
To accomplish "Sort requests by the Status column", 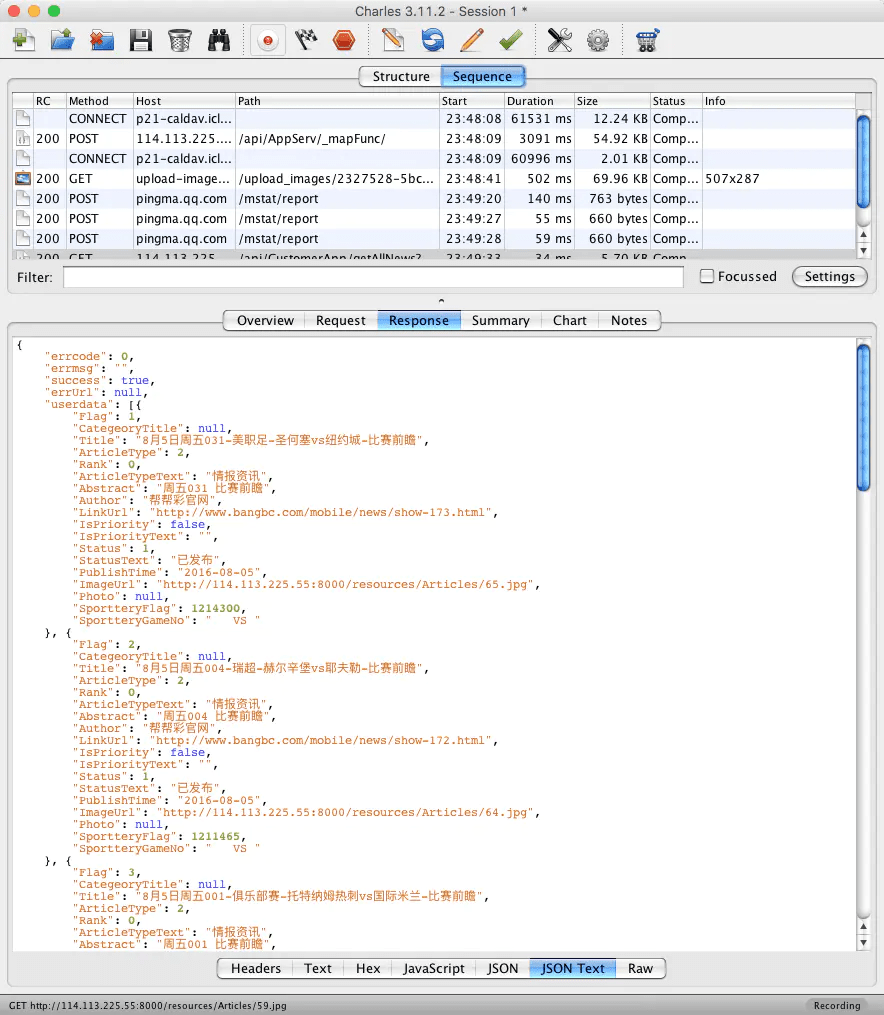I will coord(676,101).
